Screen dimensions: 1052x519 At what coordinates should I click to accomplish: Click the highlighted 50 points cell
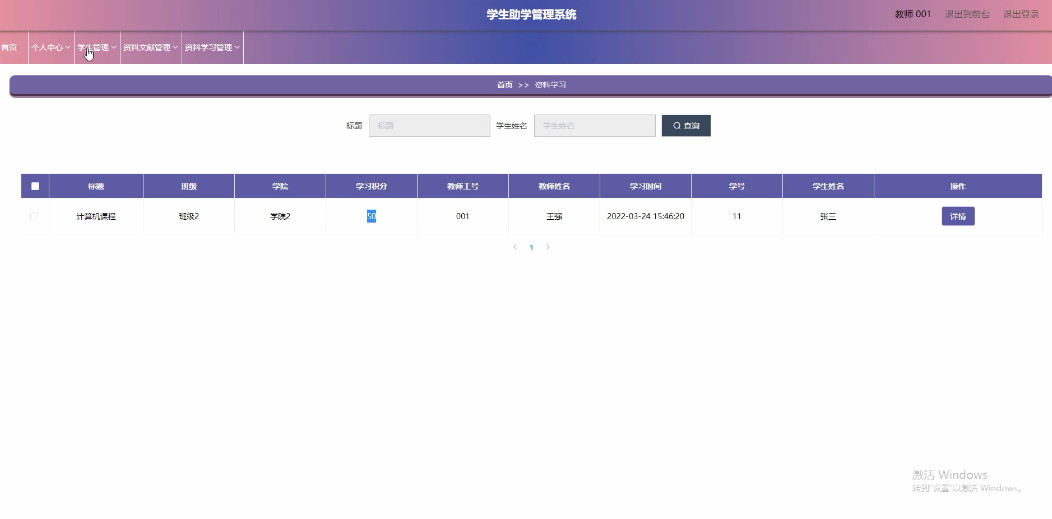371,217
